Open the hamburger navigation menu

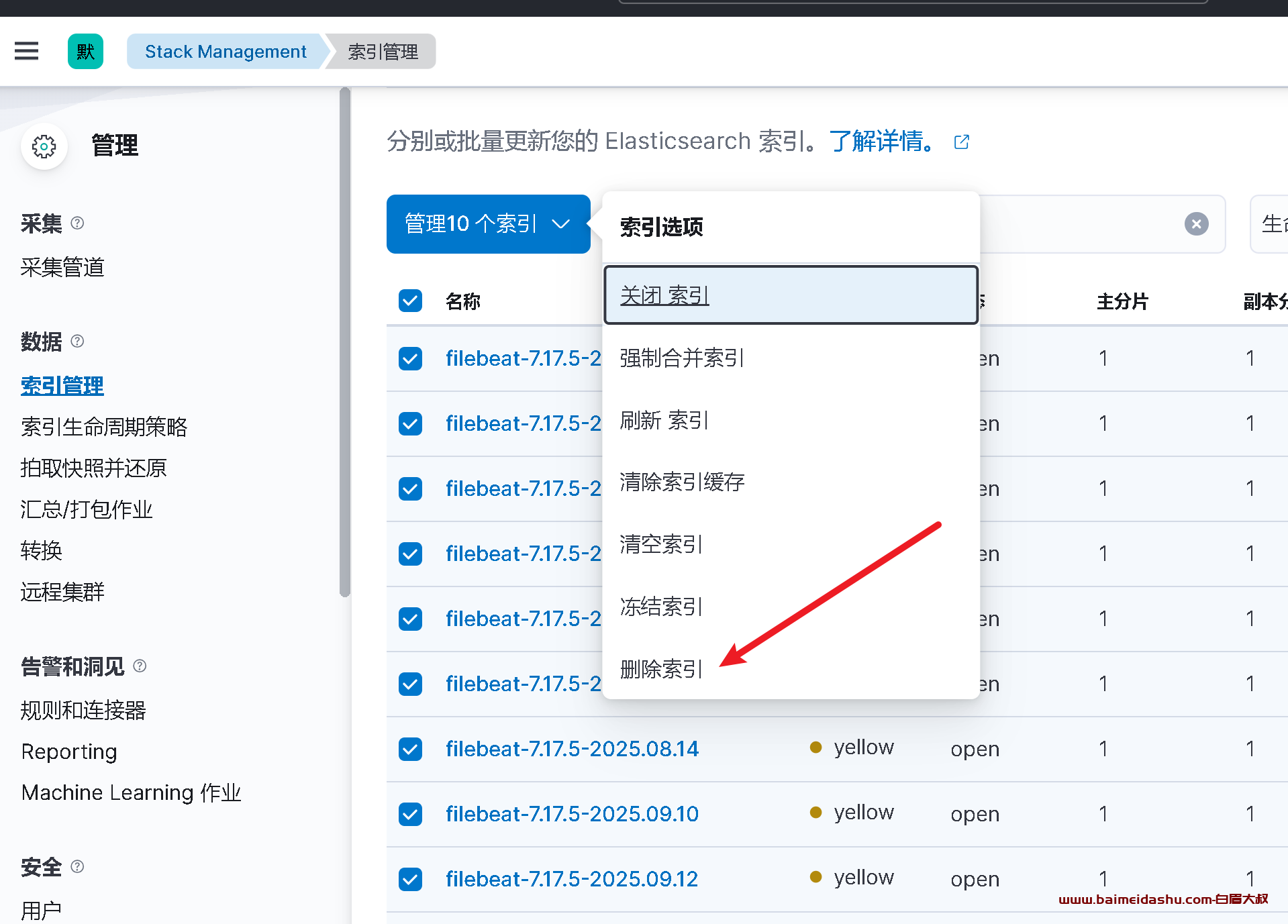point(27,51)
